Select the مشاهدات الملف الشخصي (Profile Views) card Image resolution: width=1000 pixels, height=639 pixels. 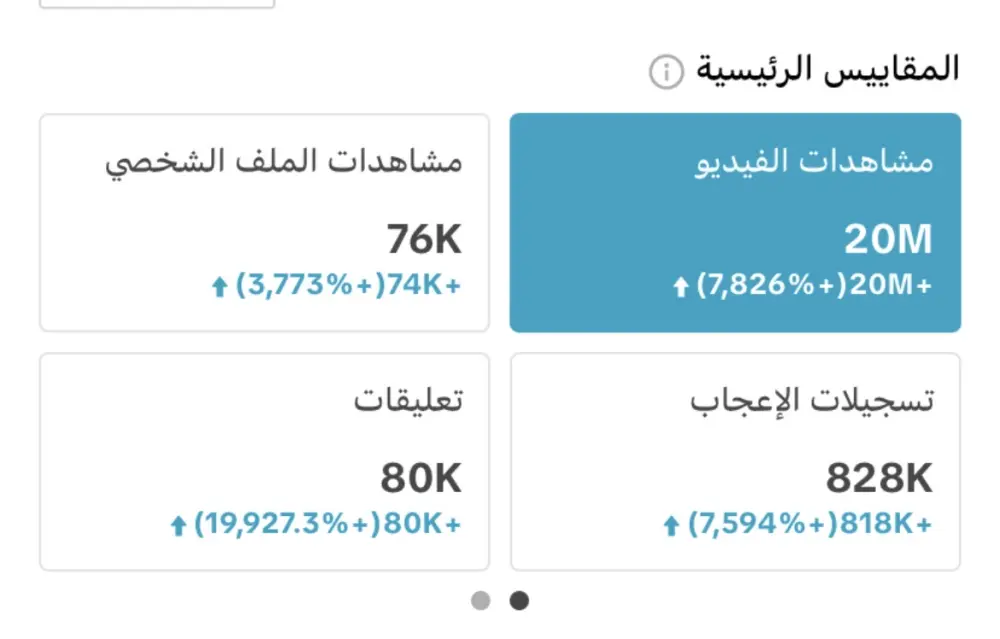tap(265, 220)
